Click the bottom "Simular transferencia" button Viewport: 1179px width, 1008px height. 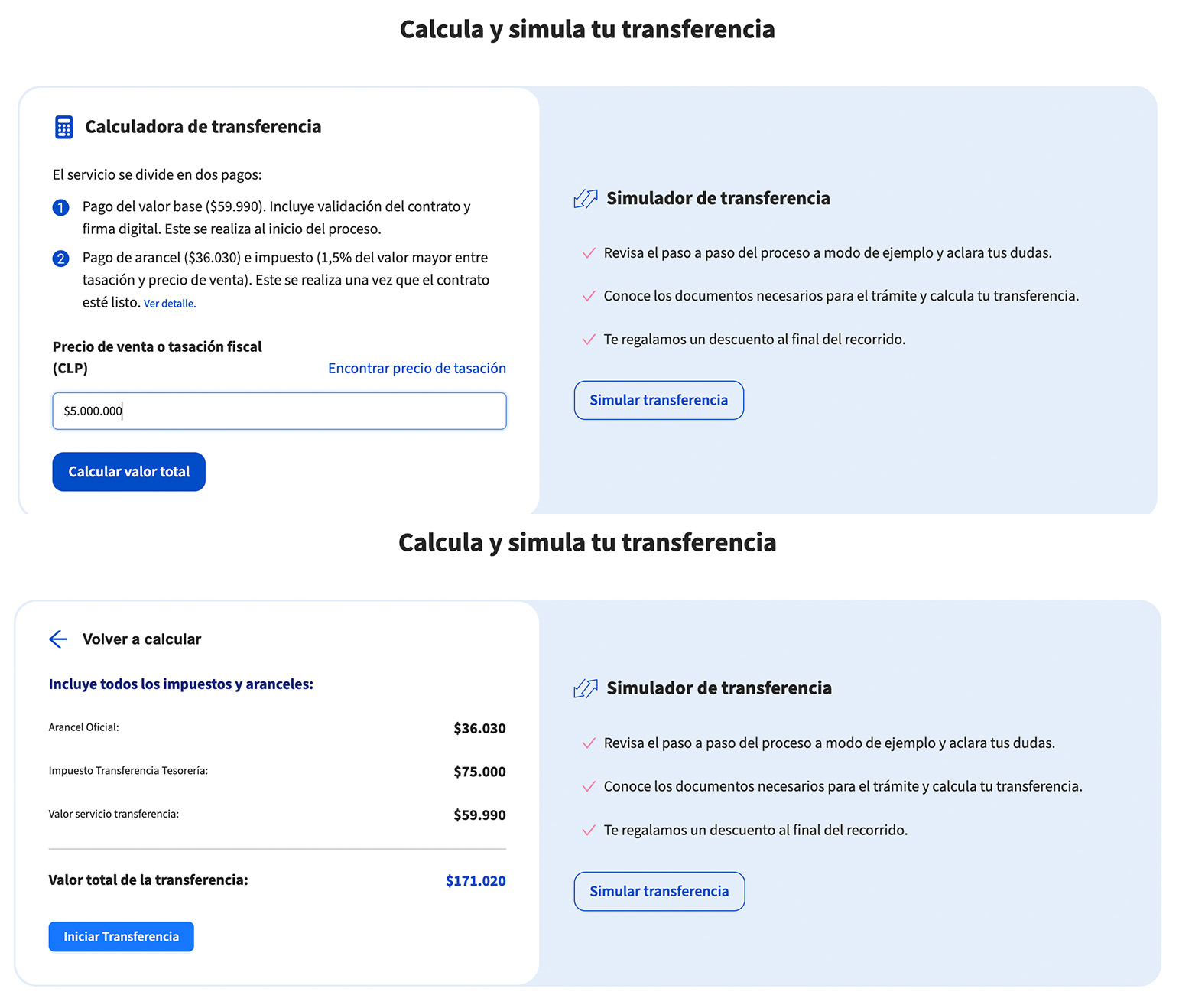pos(658,891)
